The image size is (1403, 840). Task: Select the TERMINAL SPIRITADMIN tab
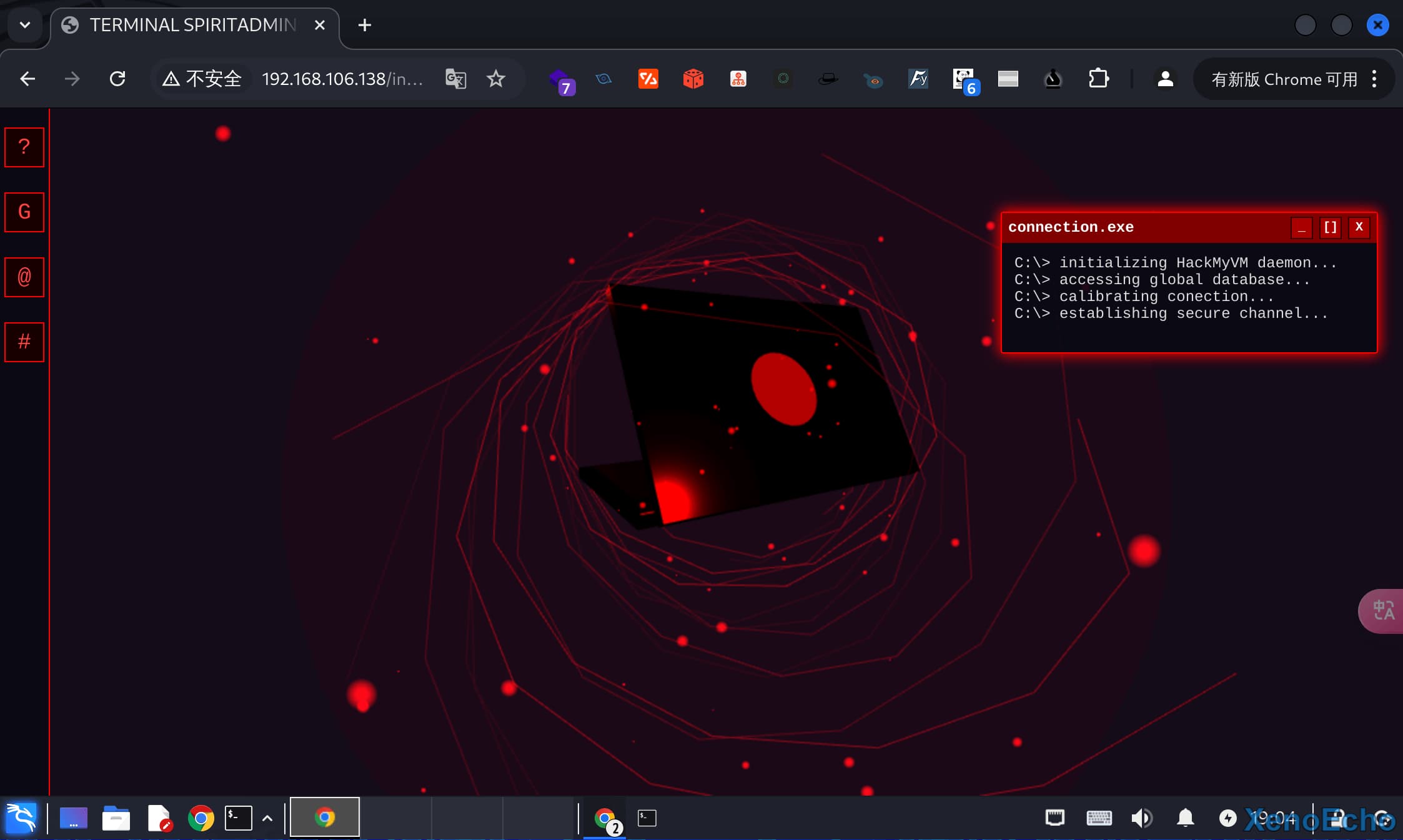[x=192, y=25]
